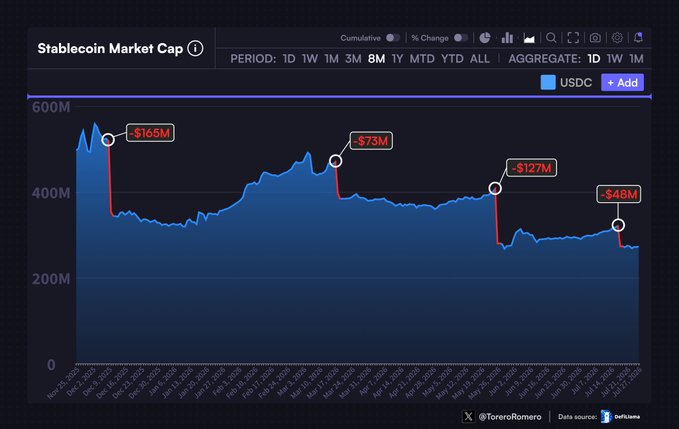This screenshot has width=679, height=429.
Task: Set period to 1W
Action: click(310, 59)
